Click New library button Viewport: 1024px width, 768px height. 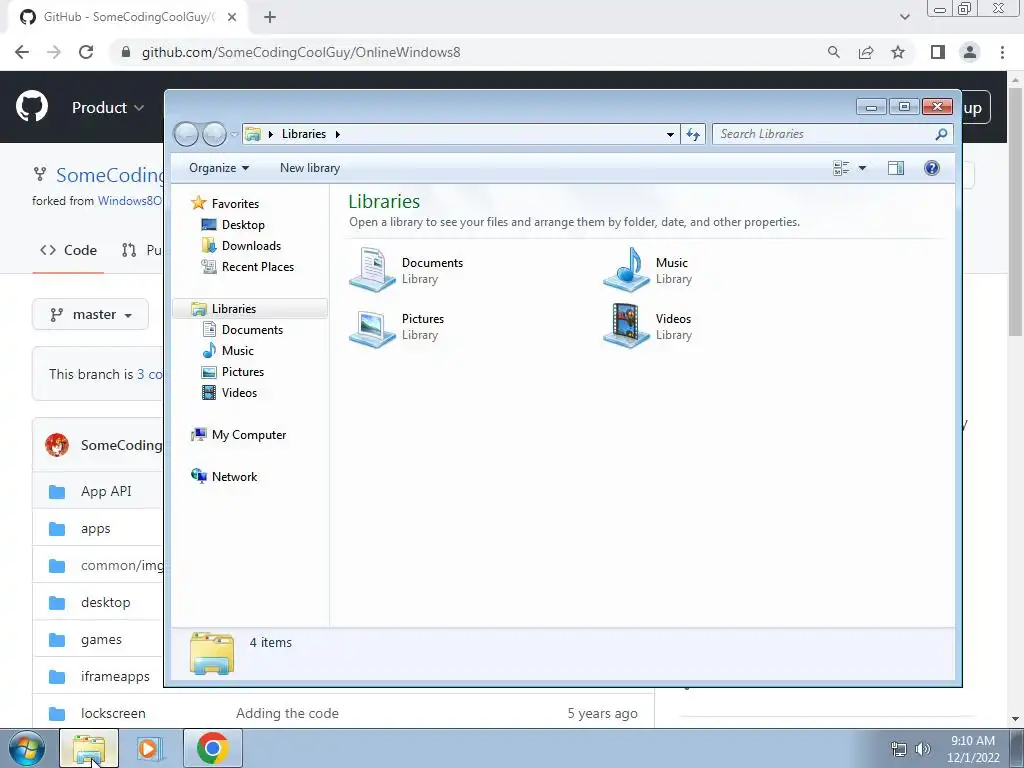pyautogui.click(x=310, y=168)
